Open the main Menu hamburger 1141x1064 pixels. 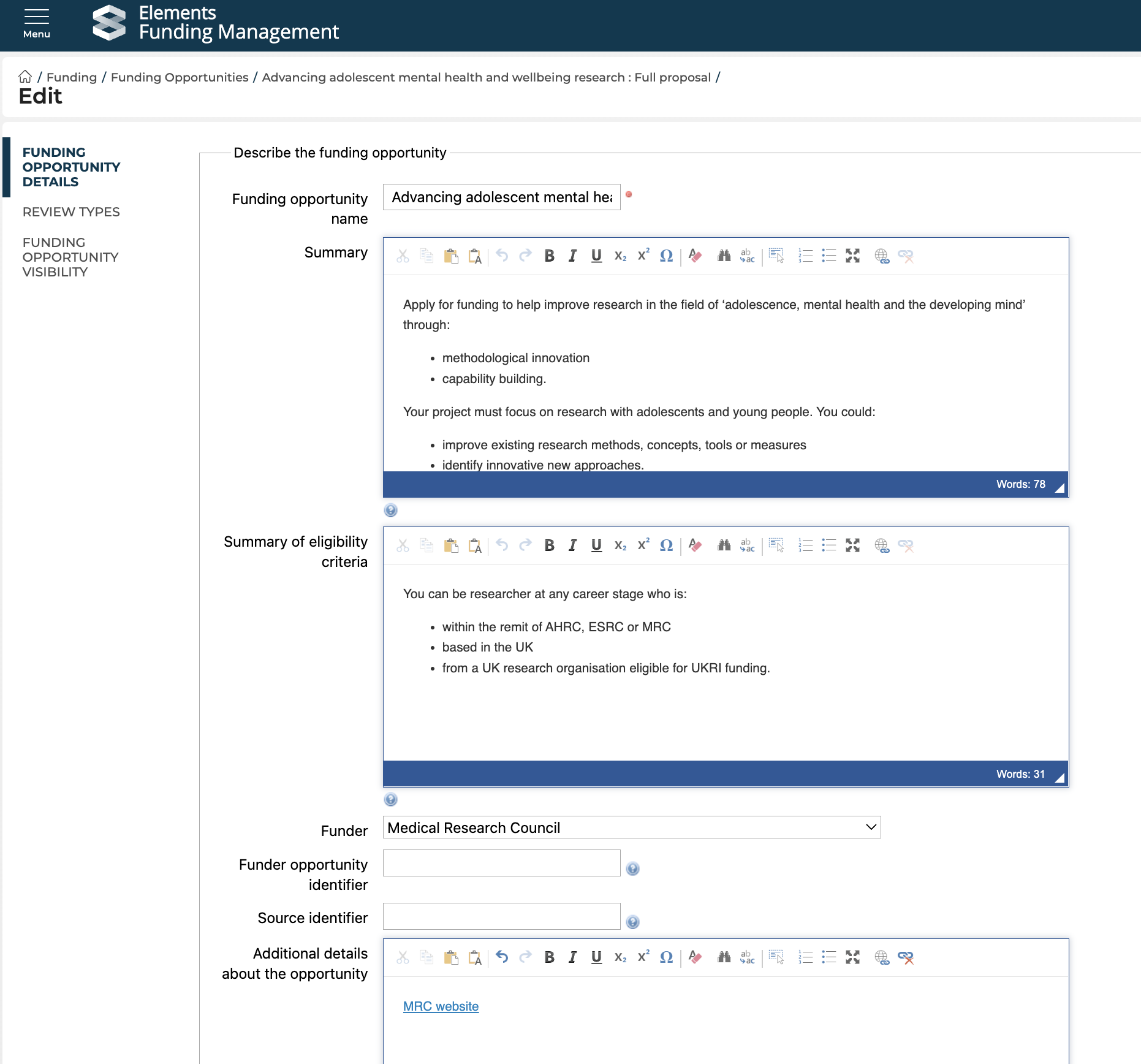point(37,24)
